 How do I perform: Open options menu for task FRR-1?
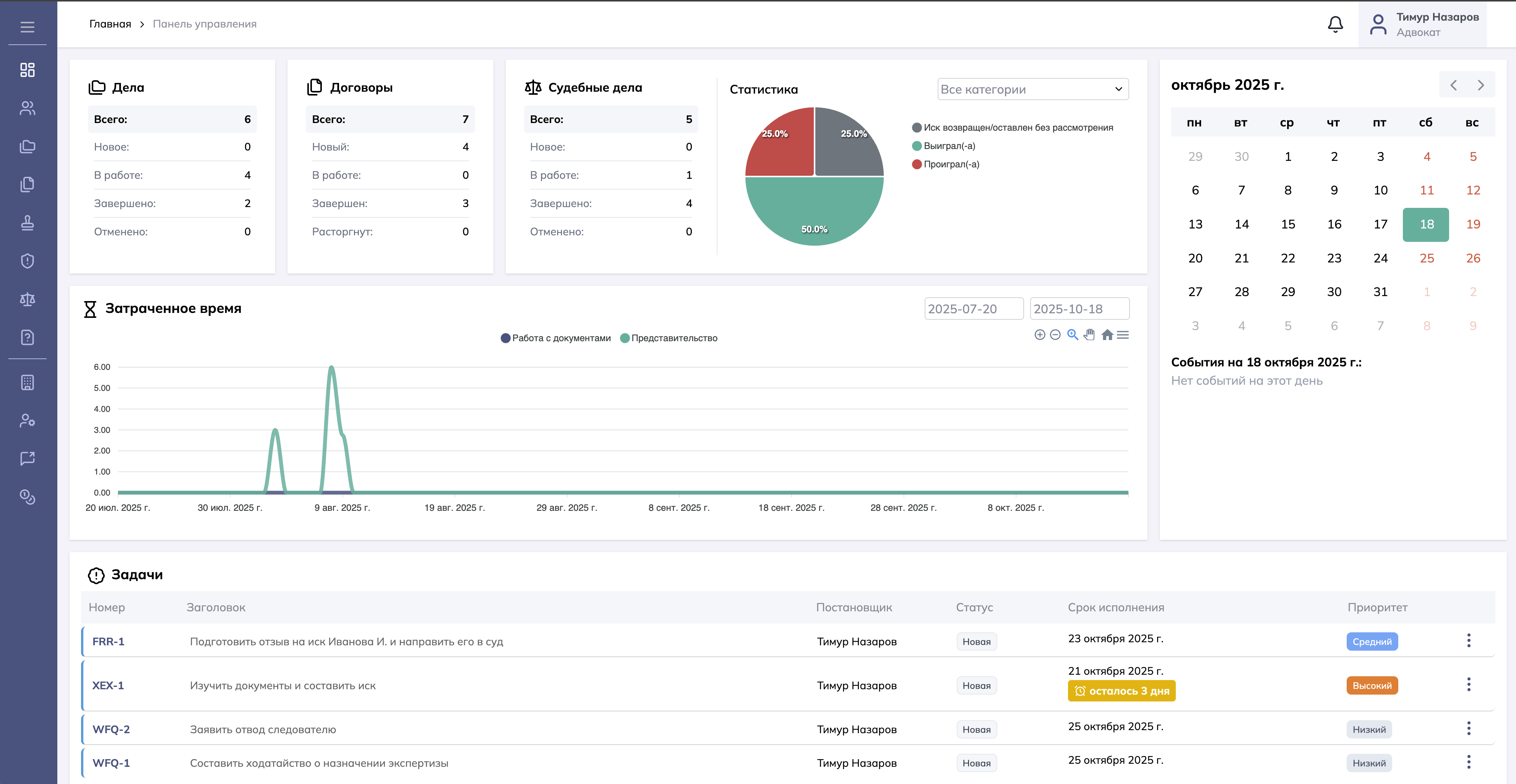coord(1468,640)
